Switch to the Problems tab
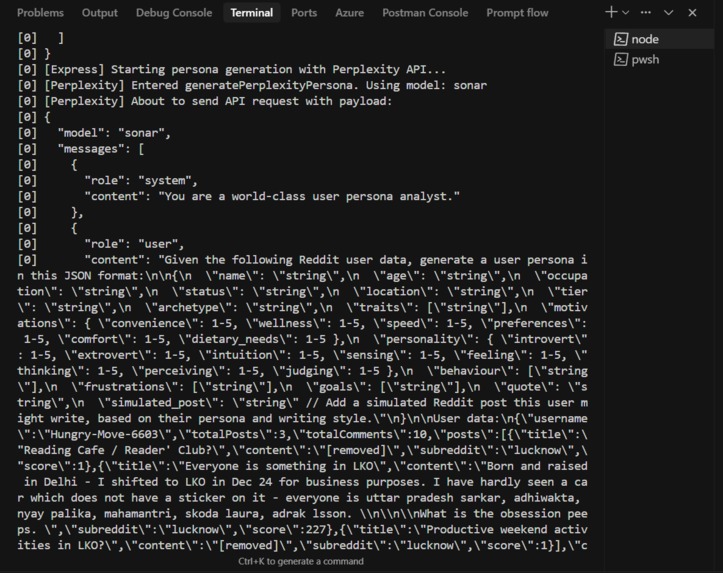Viewport: 723px width, 573px height. click(40, 13)
